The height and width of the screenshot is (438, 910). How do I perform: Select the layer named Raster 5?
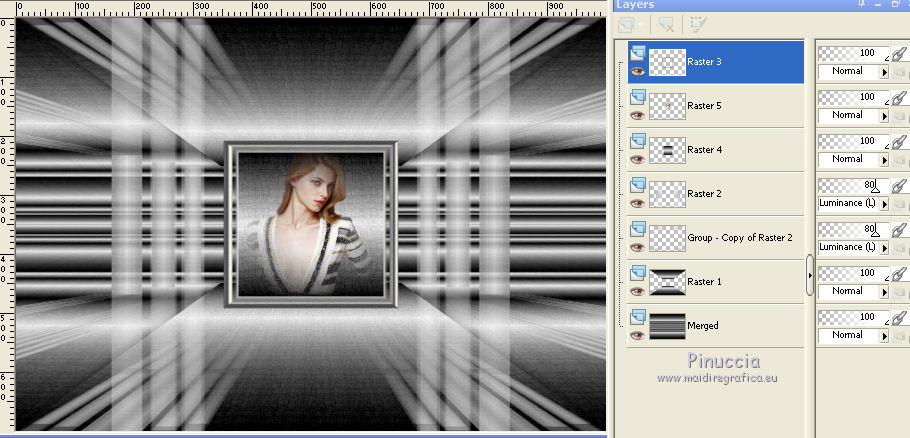click(x=704, y=106)
